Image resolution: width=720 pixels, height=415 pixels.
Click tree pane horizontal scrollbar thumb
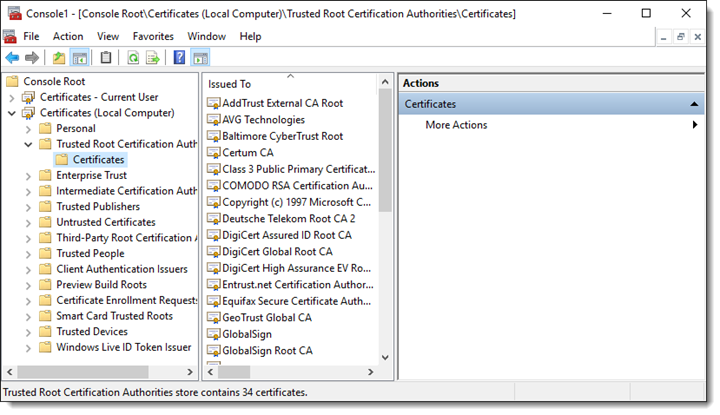83,372
